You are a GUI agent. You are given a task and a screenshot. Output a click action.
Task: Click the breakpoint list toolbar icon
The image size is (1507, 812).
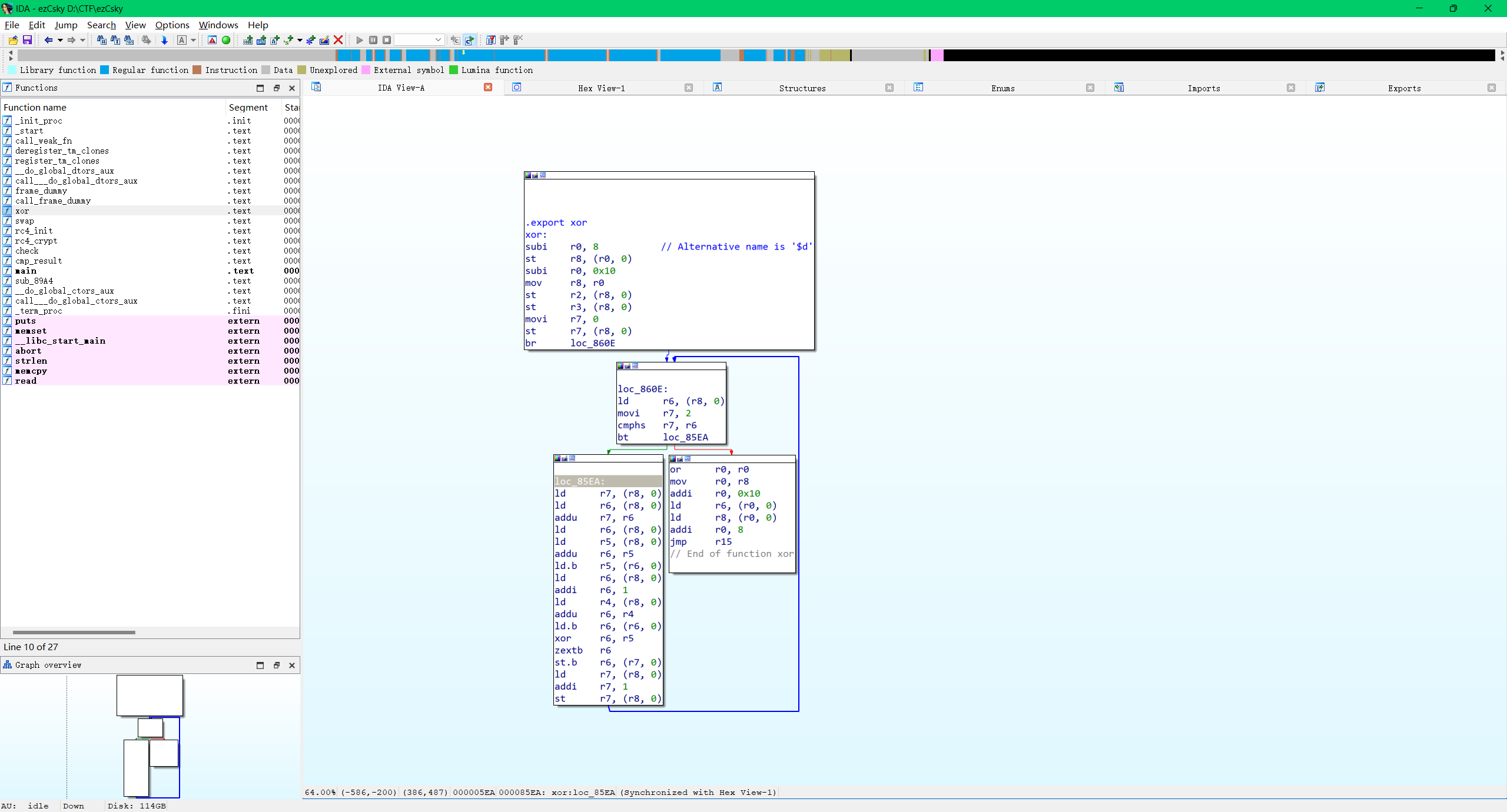pos(490,40)
